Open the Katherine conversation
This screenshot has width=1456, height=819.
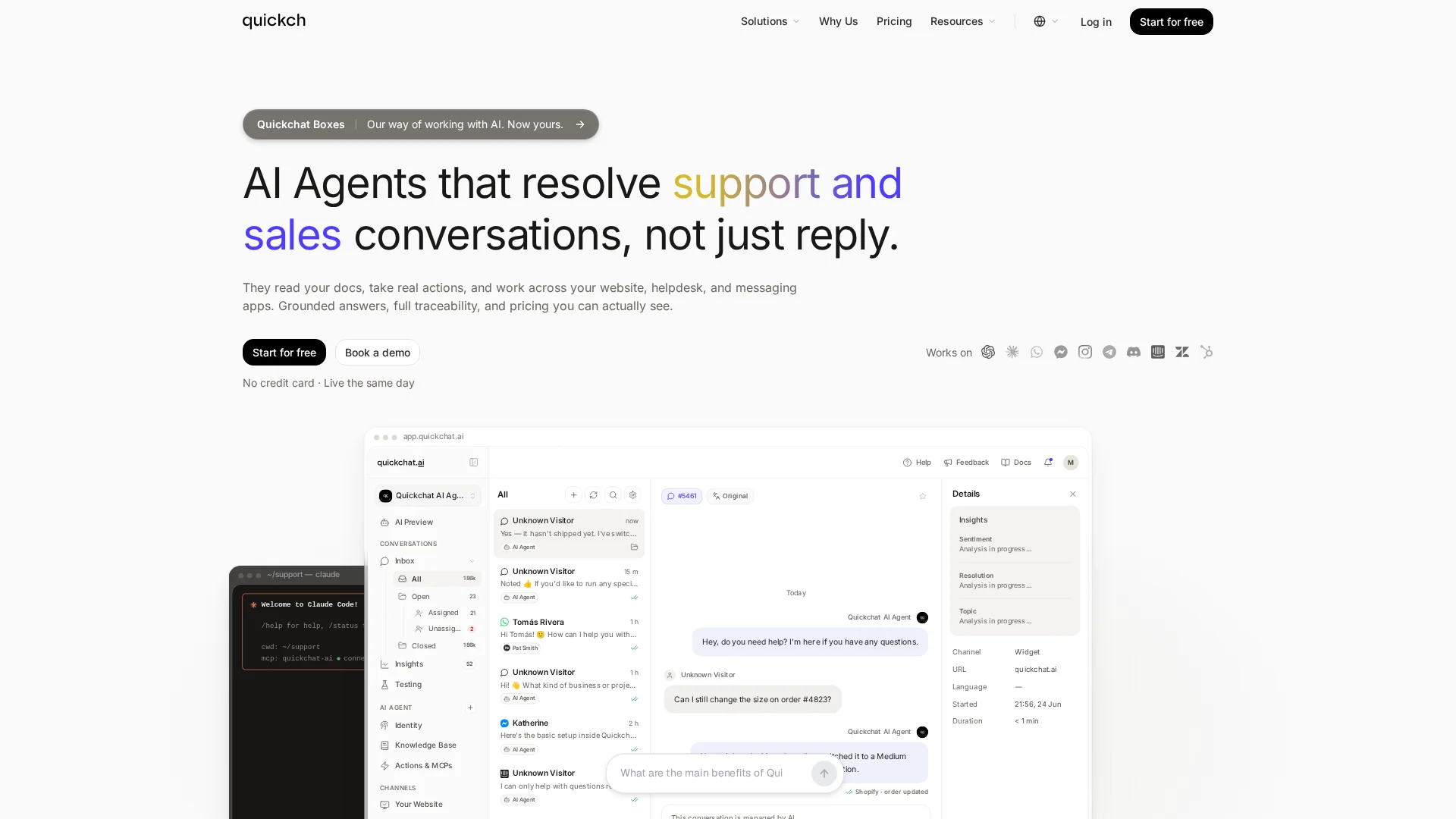pos(569,736)
